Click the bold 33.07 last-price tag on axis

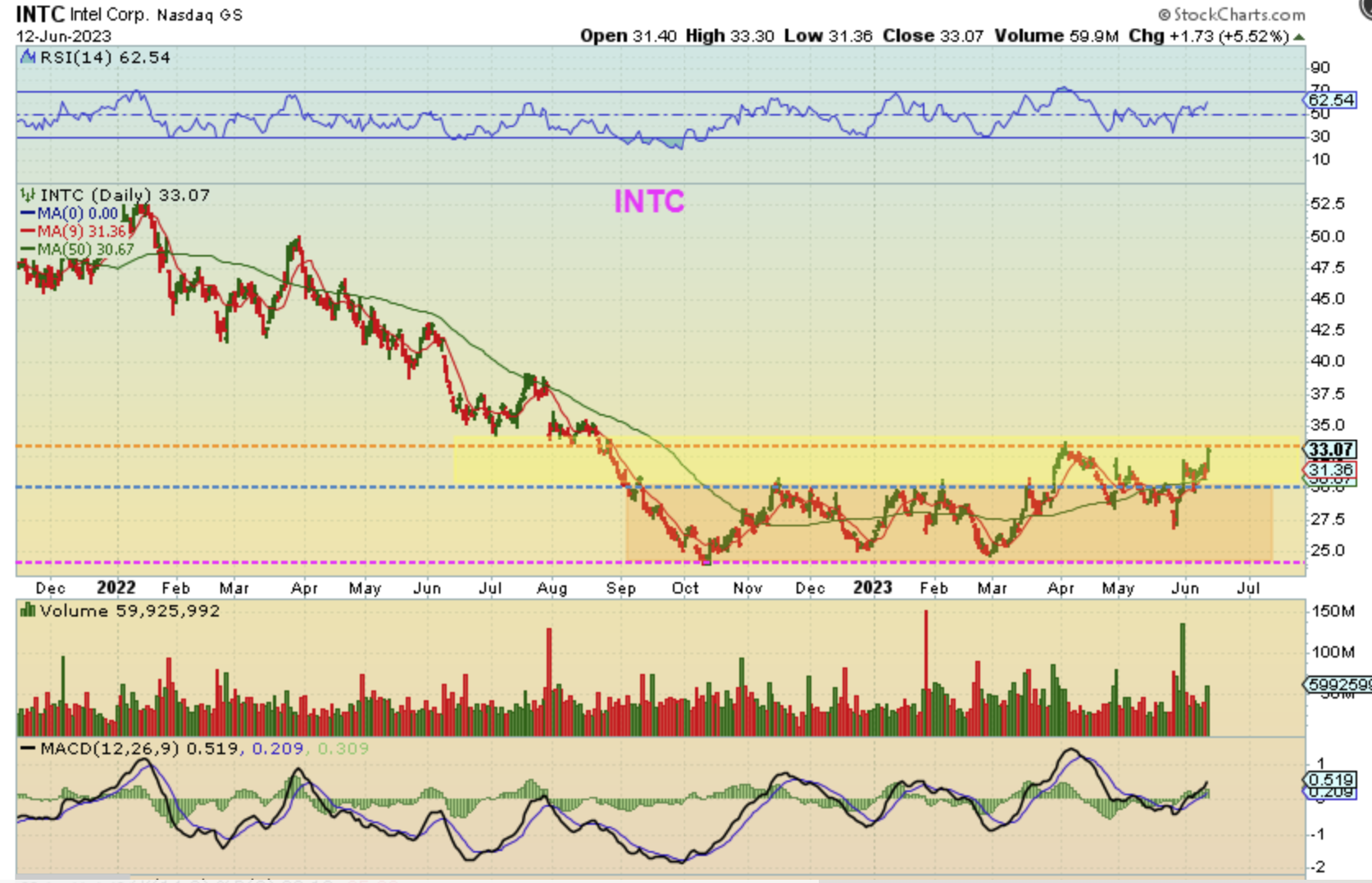(1331, 449)
